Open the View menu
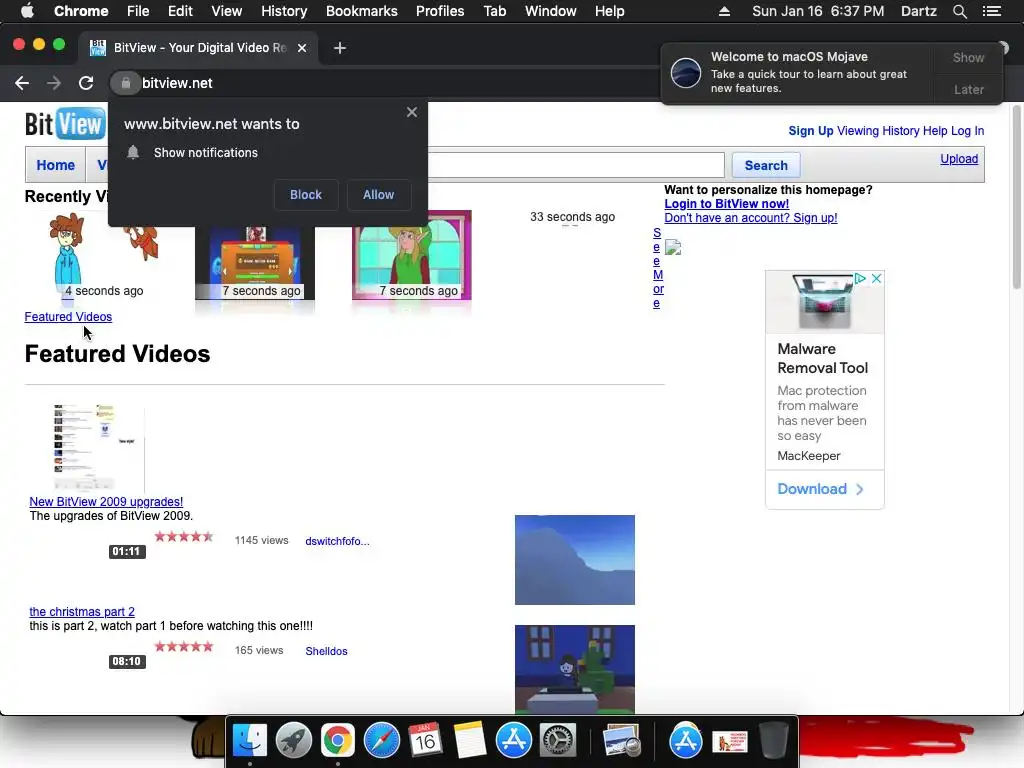This screenshot has height=768, width=1024. [x=227, y=11]
